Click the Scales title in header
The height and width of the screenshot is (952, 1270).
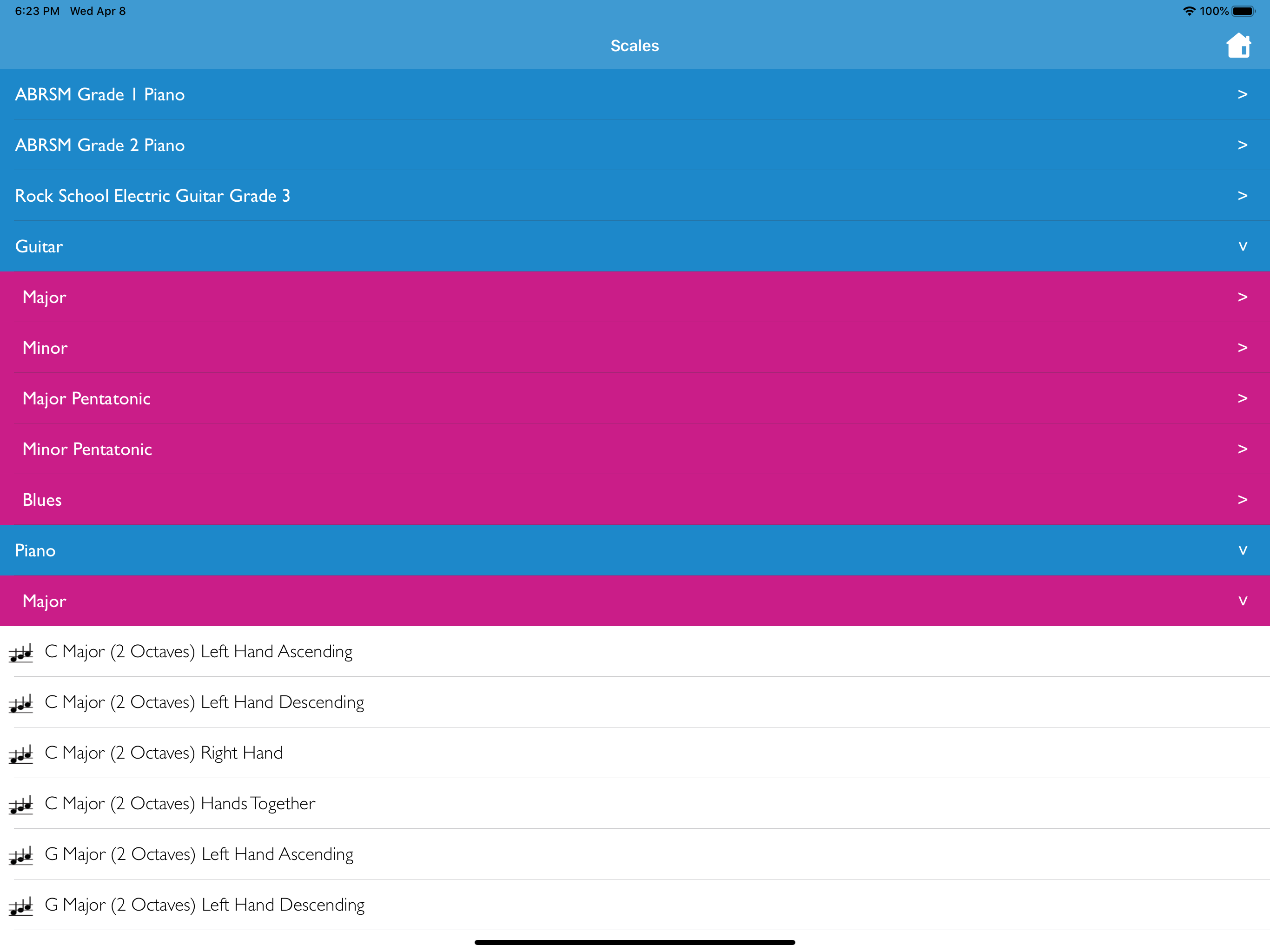point(635,46)
